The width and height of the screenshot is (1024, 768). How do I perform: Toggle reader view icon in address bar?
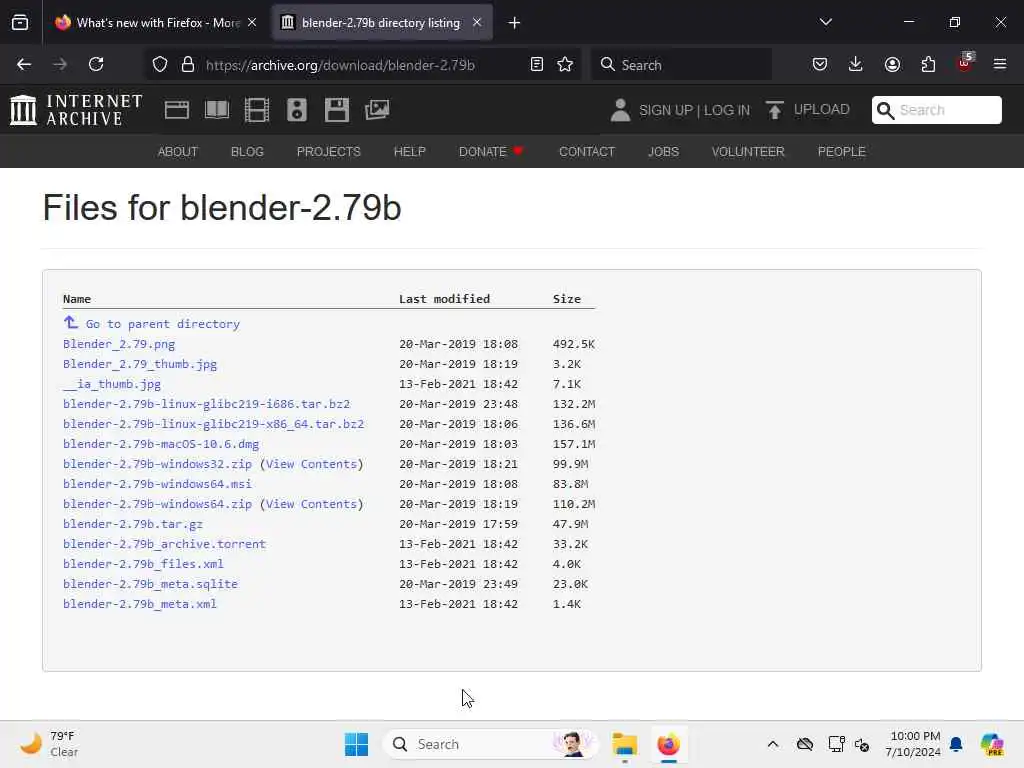point(537,64)
